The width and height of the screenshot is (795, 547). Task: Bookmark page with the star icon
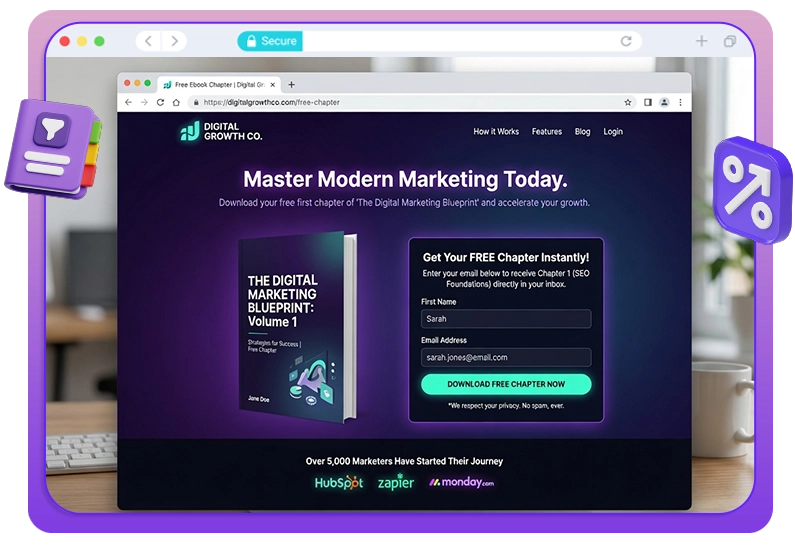click(x=628, y=102)
